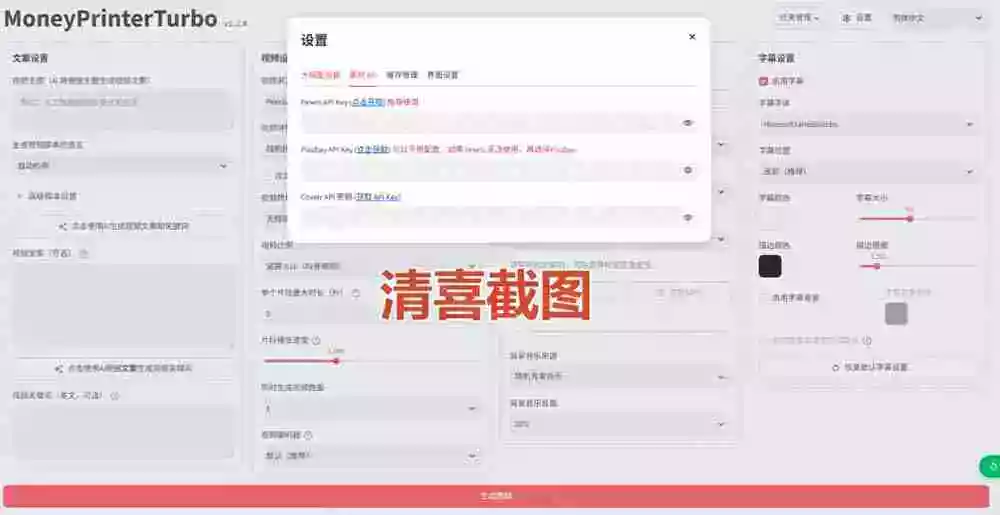The height and width of the screenshot is (515, 1000).
Task: Open the 背景音乐音量 dropdown
Action: click(619, 424)
